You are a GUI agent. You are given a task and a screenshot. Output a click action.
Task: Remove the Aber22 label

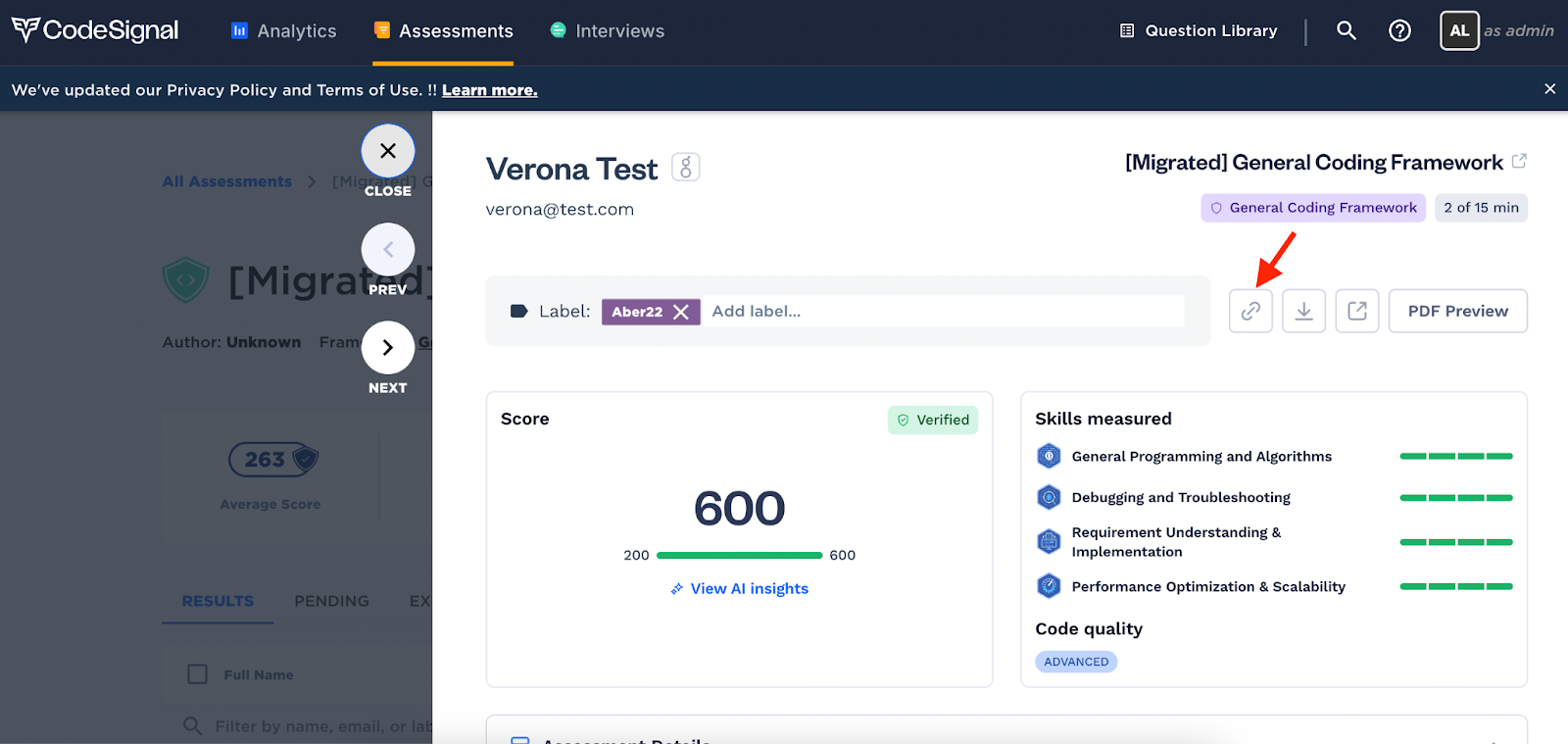[681, 312]
